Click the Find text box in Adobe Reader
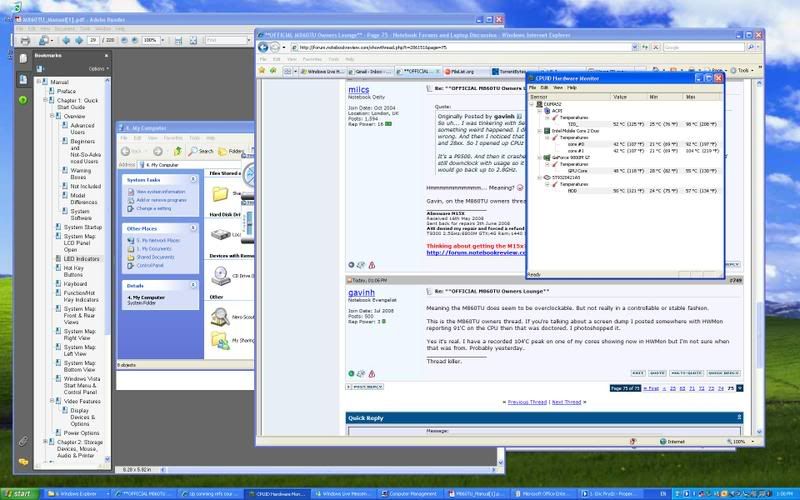This screenshot has height=500, width=800. pos(226,40)
